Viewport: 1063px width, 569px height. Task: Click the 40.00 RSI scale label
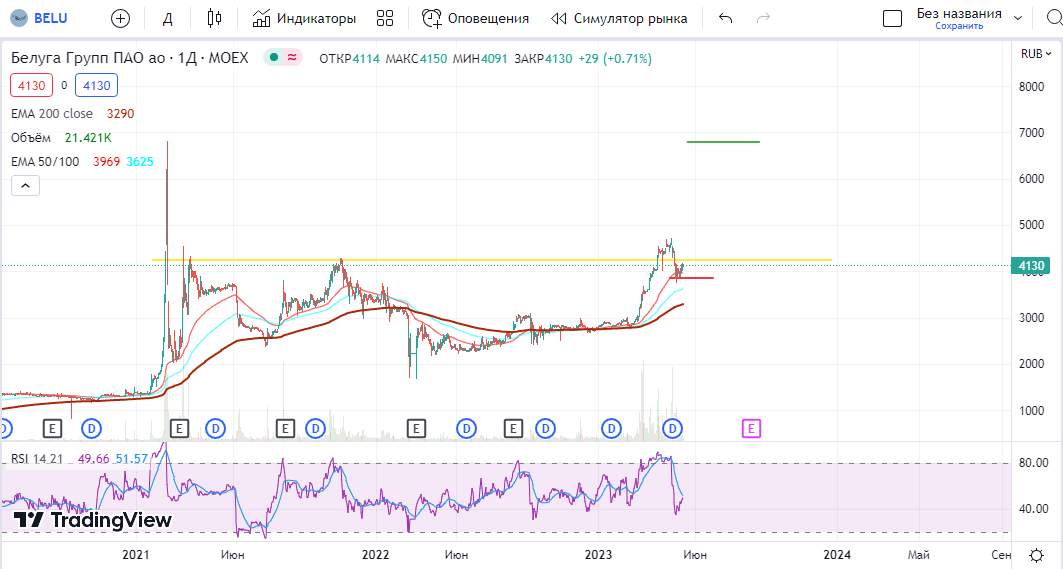tap(1034, 509)
